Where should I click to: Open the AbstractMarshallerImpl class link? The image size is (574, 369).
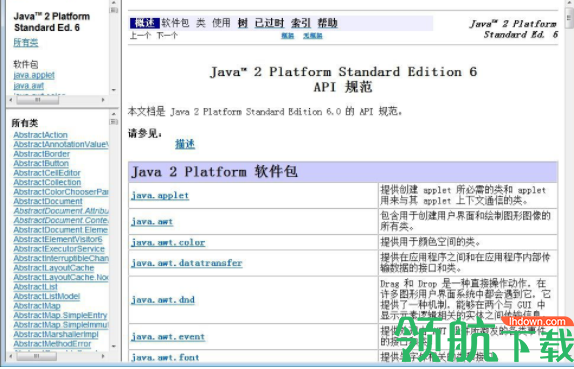click(56, 335)
